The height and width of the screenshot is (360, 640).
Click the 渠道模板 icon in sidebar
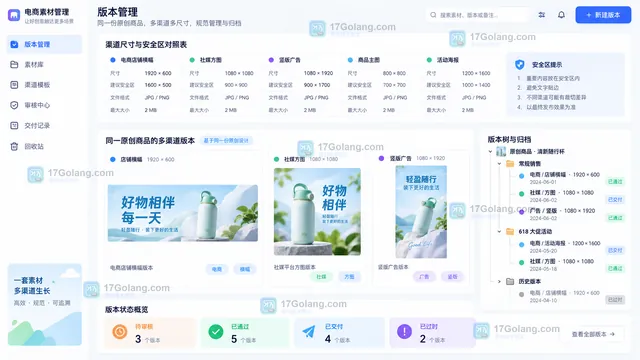point(14,85)
